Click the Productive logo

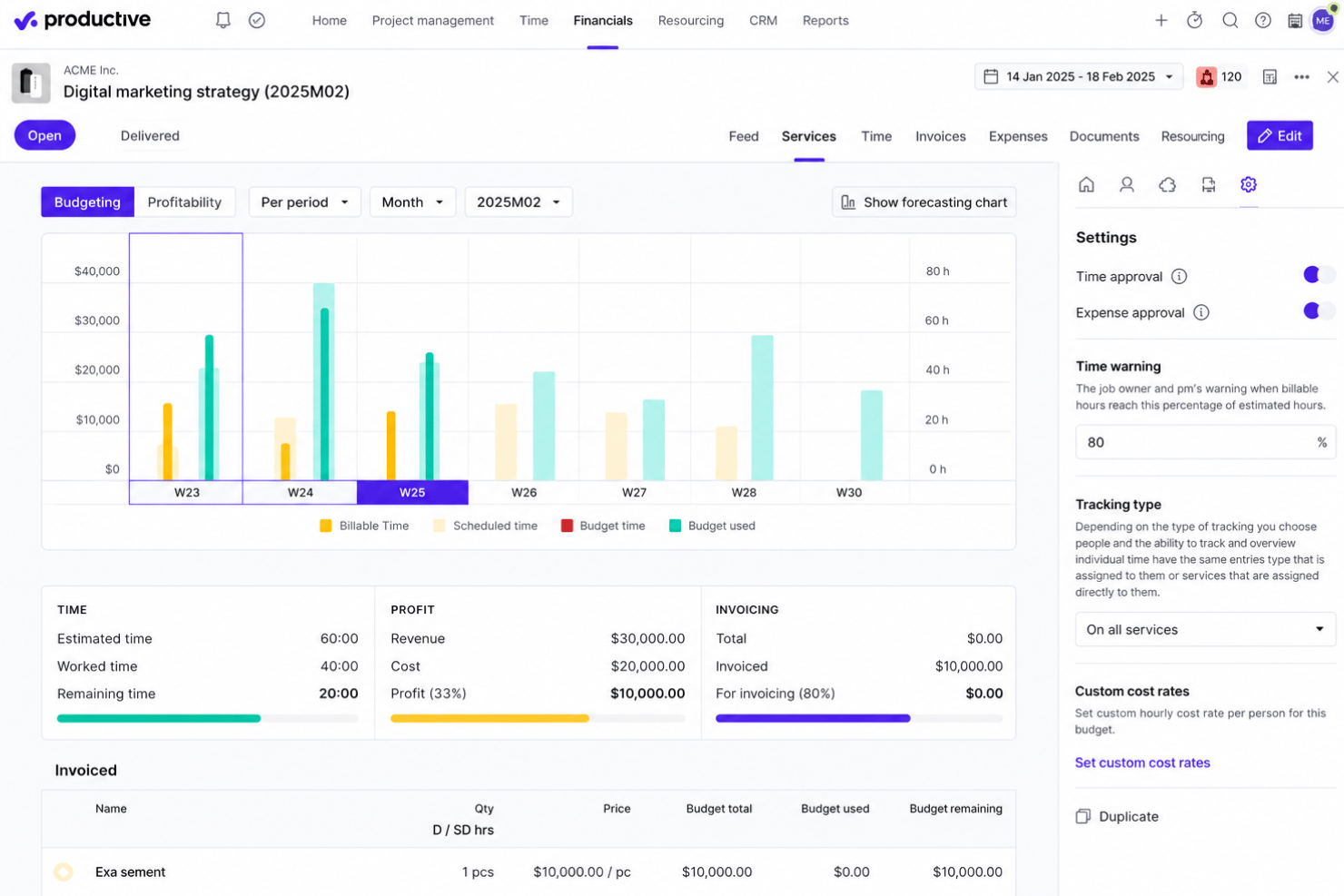click(x=83, y=20)
